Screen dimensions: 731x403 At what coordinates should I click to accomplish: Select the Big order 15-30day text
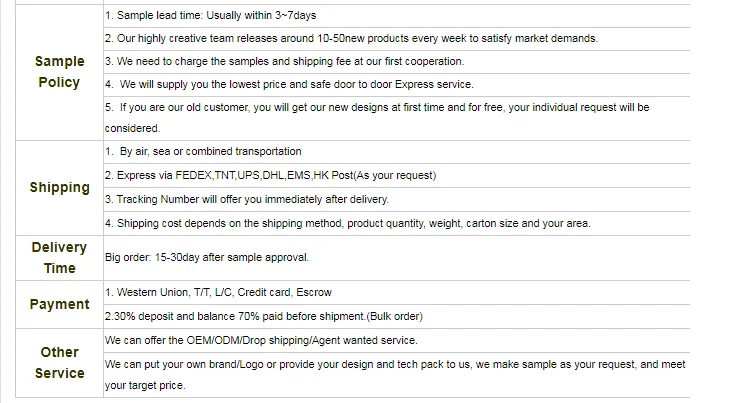tap(207, 257)
